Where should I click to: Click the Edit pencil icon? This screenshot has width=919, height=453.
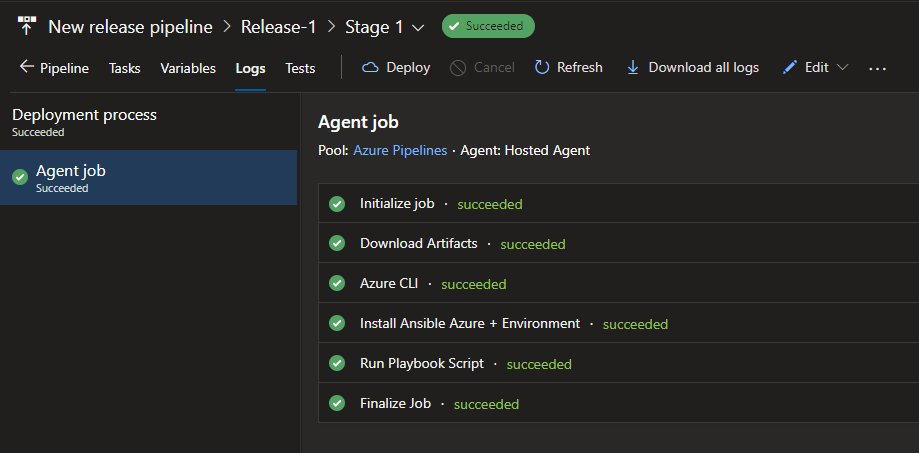790,67
